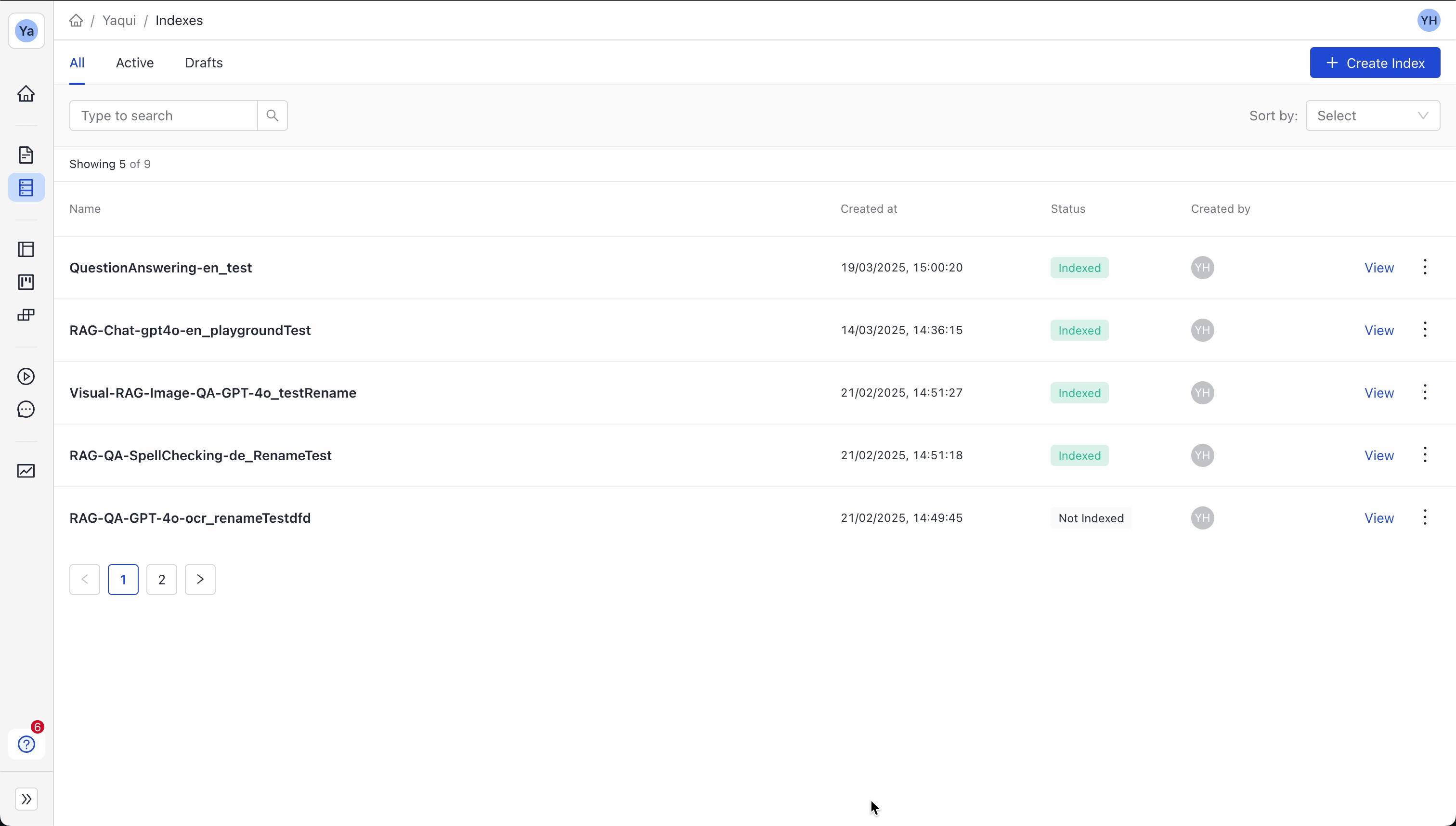Open the Files document icon in sidebar
Image resolution: width=1456 pixels, height=826 pixels.
[x=26, y=155]
